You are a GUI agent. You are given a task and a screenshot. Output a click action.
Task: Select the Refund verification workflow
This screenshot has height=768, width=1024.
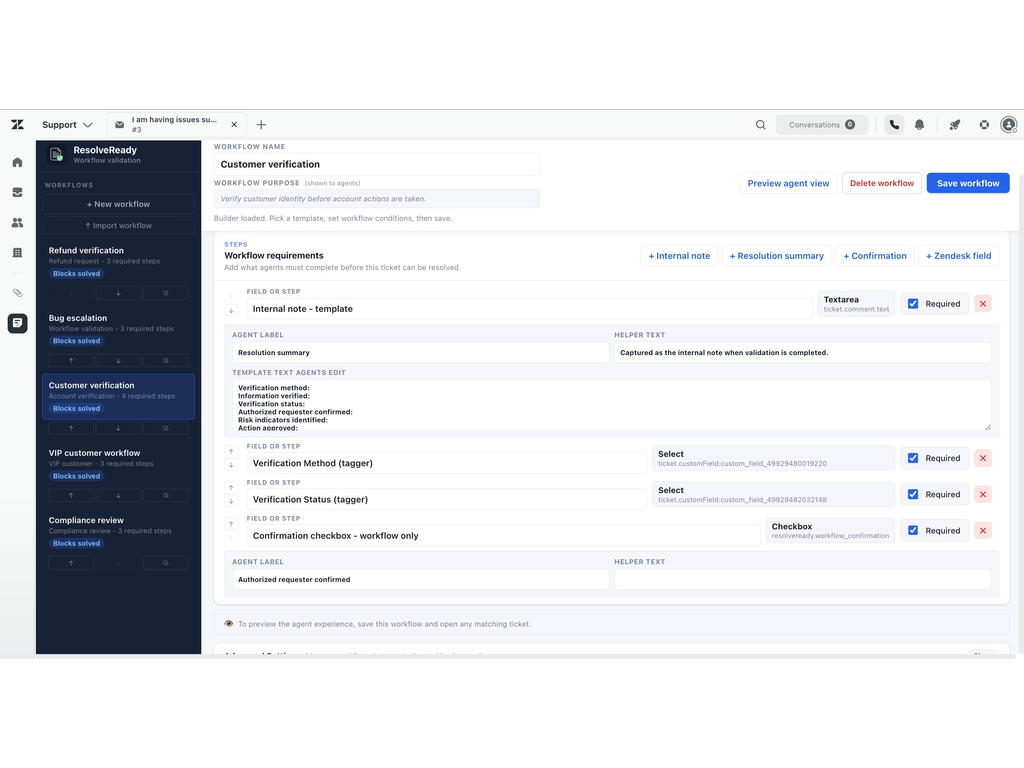tap(118, 262)
